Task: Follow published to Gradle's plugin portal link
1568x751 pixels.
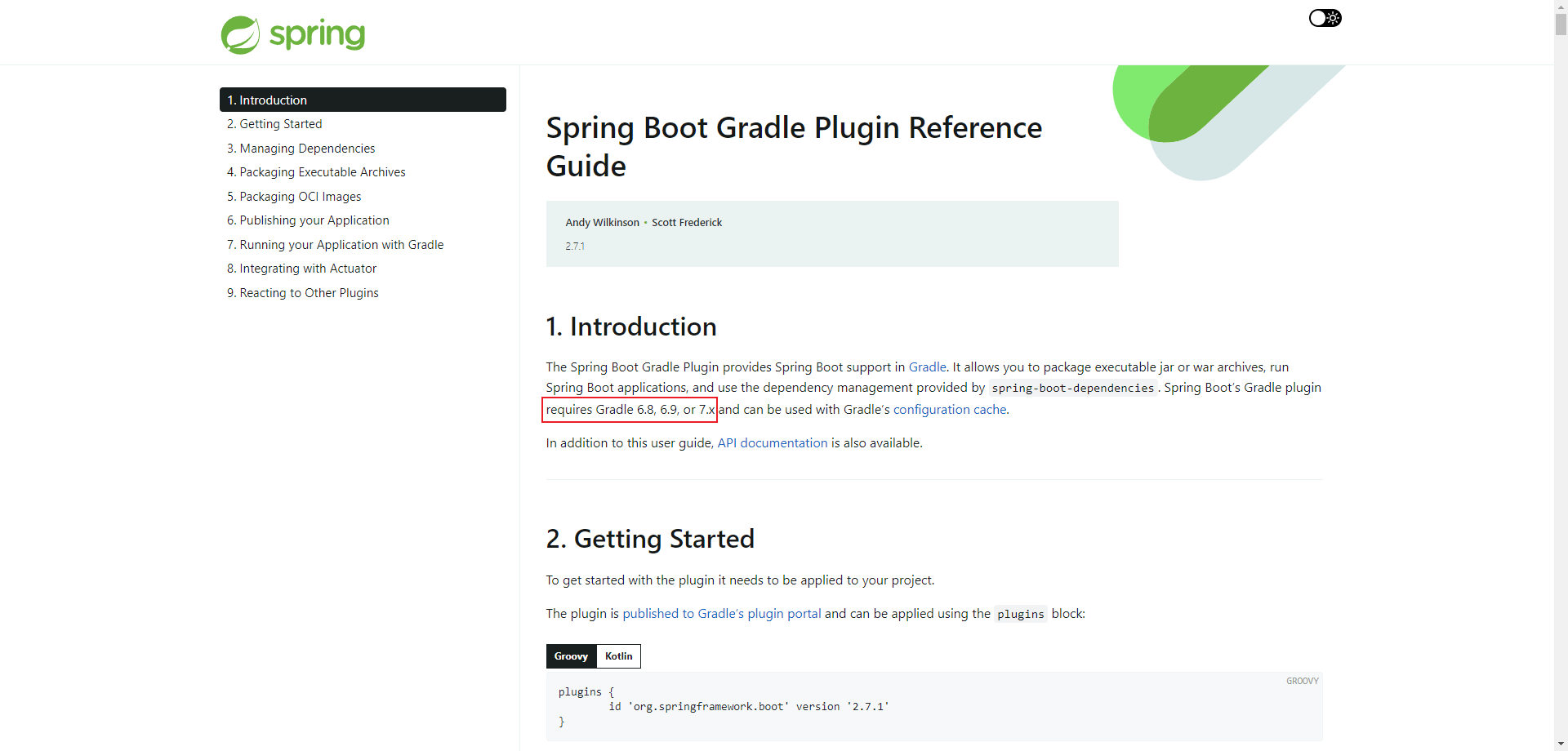Action: (x=722, y=614)
